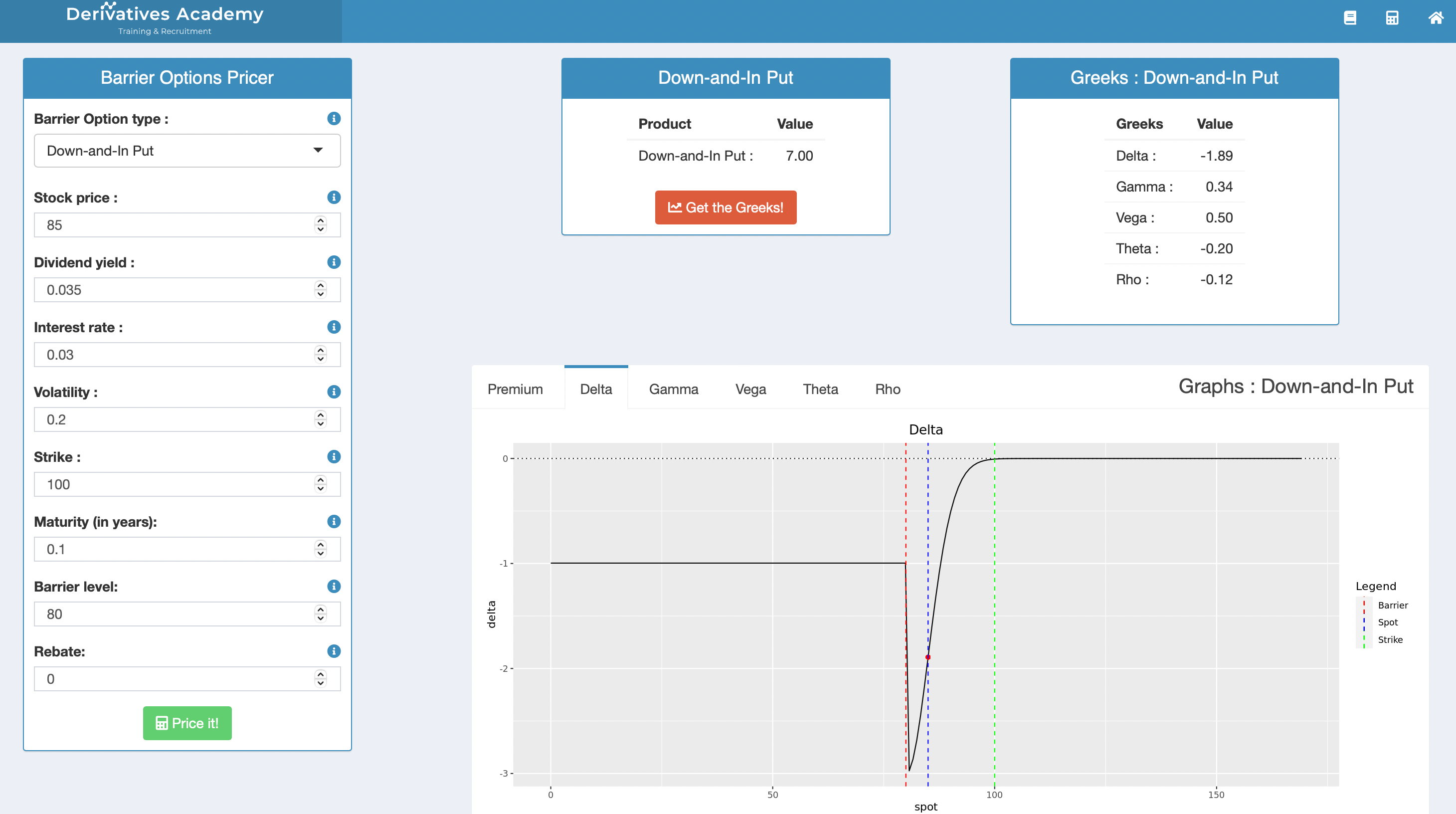Switch to the Gamma graph tab
The image size is (1456, 814).
(673, 389)
